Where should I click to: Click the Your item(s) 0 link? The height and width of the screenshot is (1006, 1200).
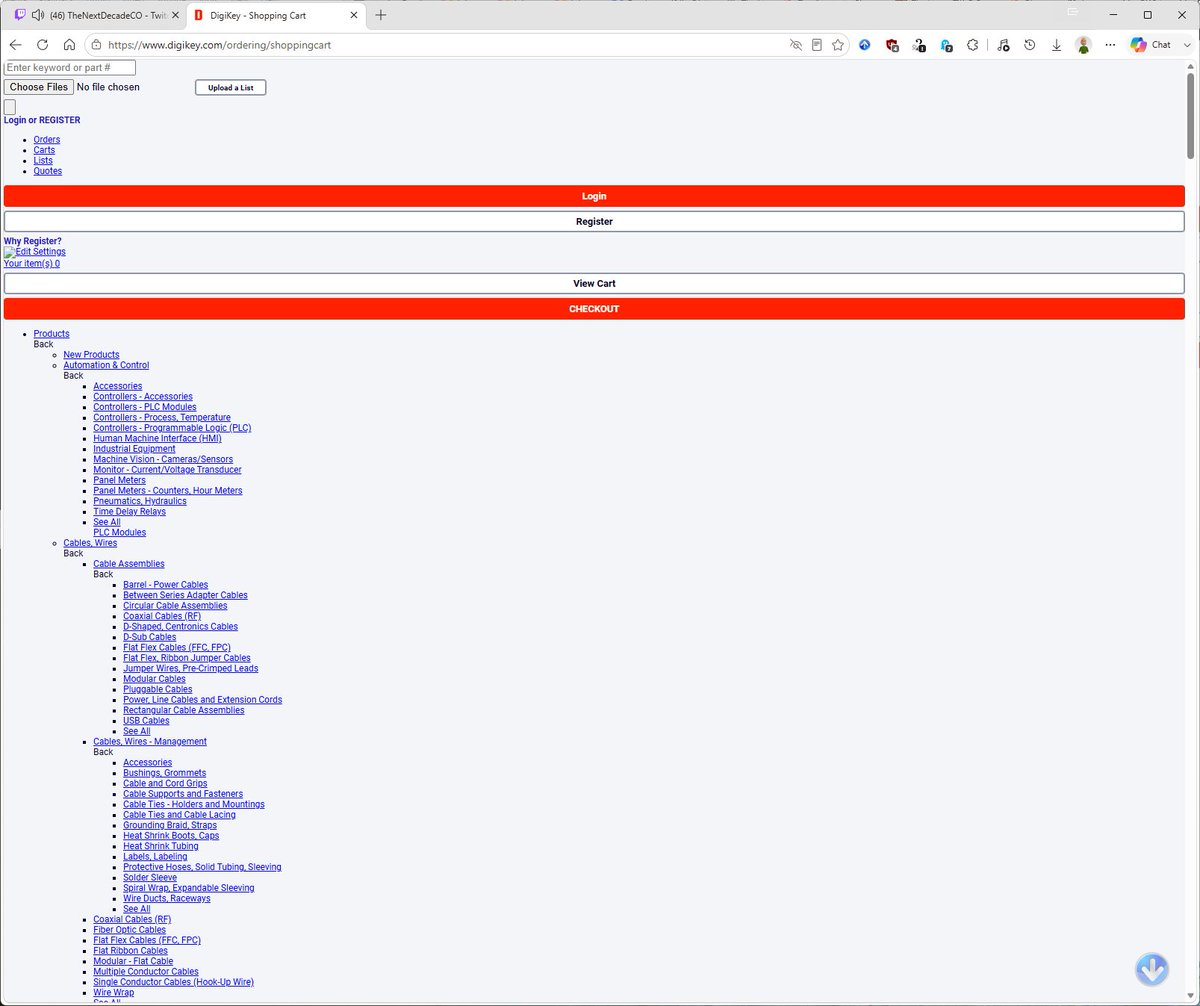point(32,264)
